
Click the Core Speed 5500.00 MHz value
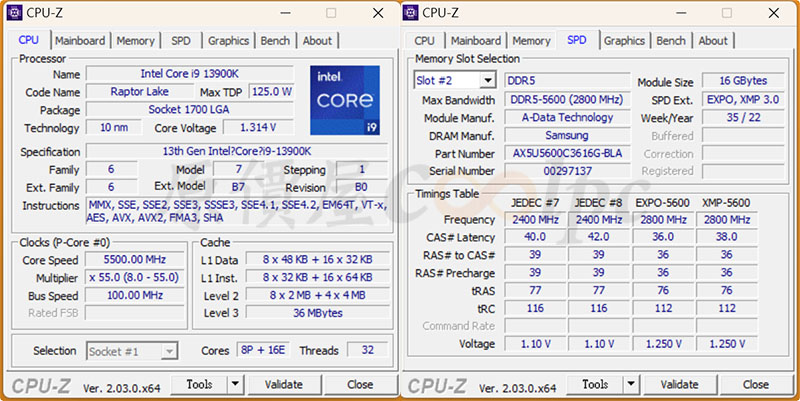(135, 260)
